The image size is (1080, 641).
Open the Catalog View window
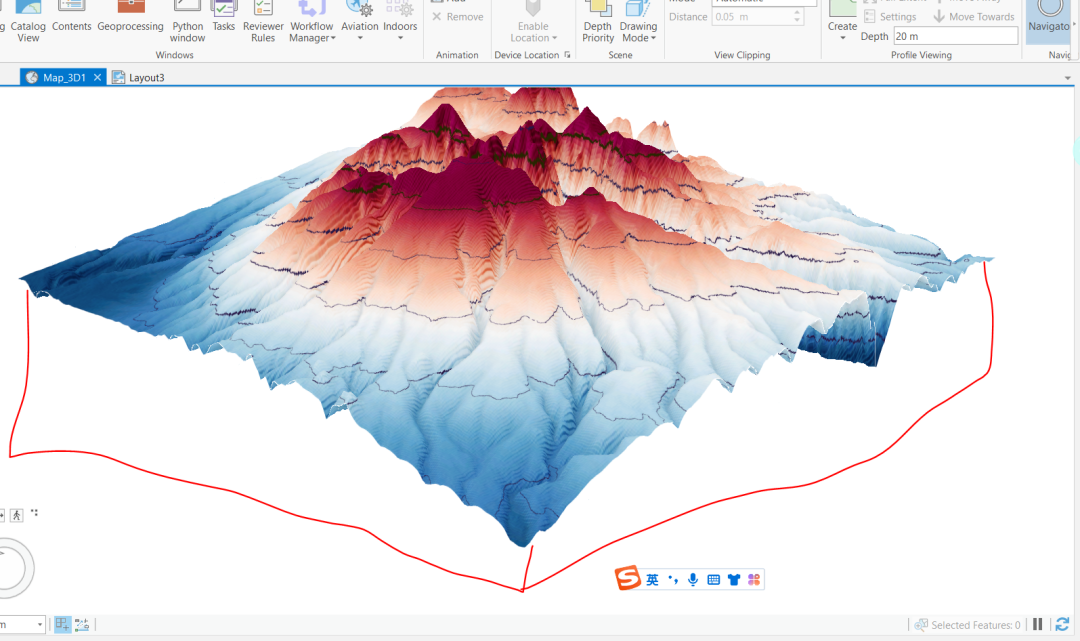click(x=28, y=21)
